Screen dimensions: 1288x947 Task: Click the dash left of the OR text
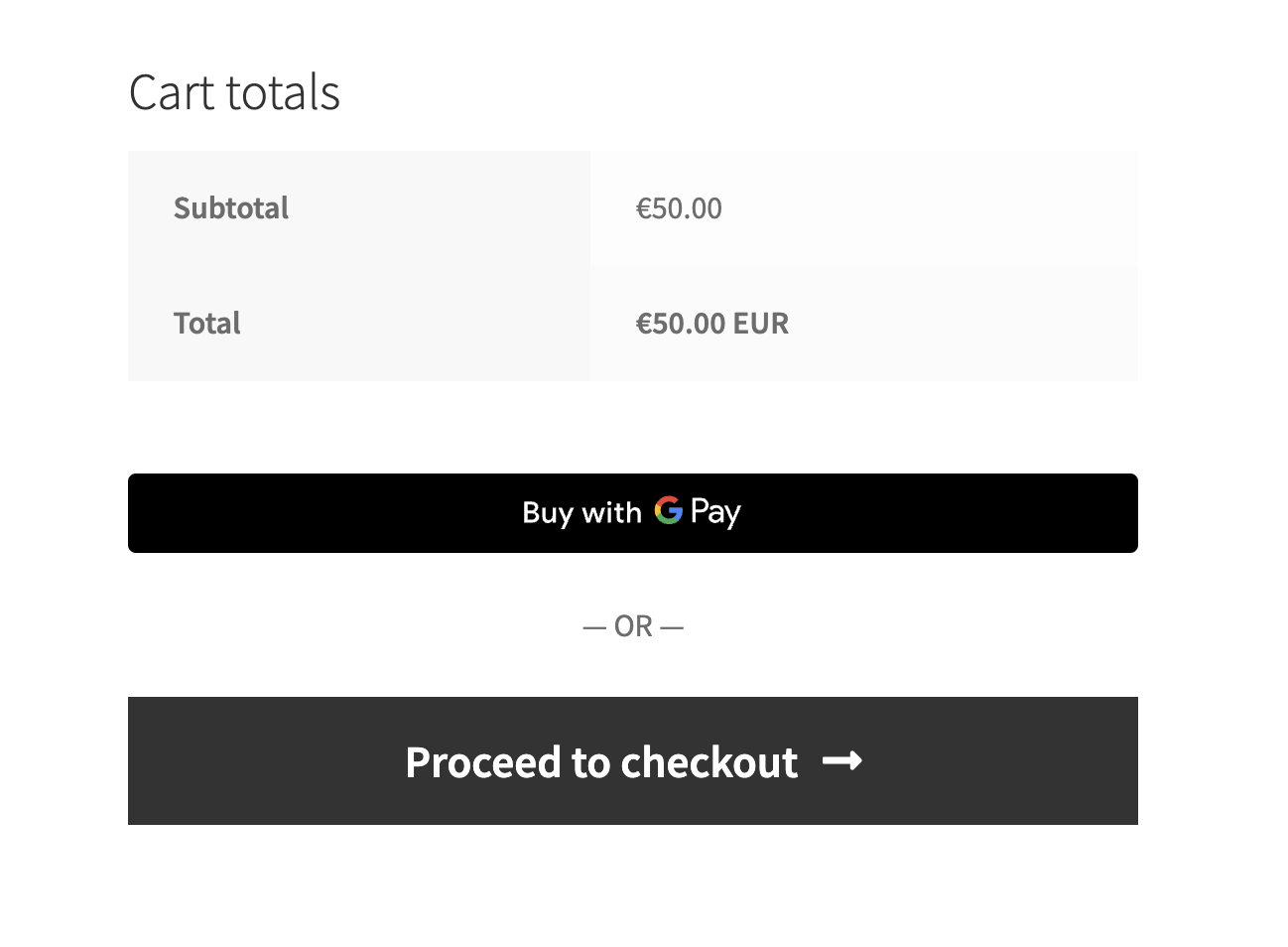(x=594, y=628)
